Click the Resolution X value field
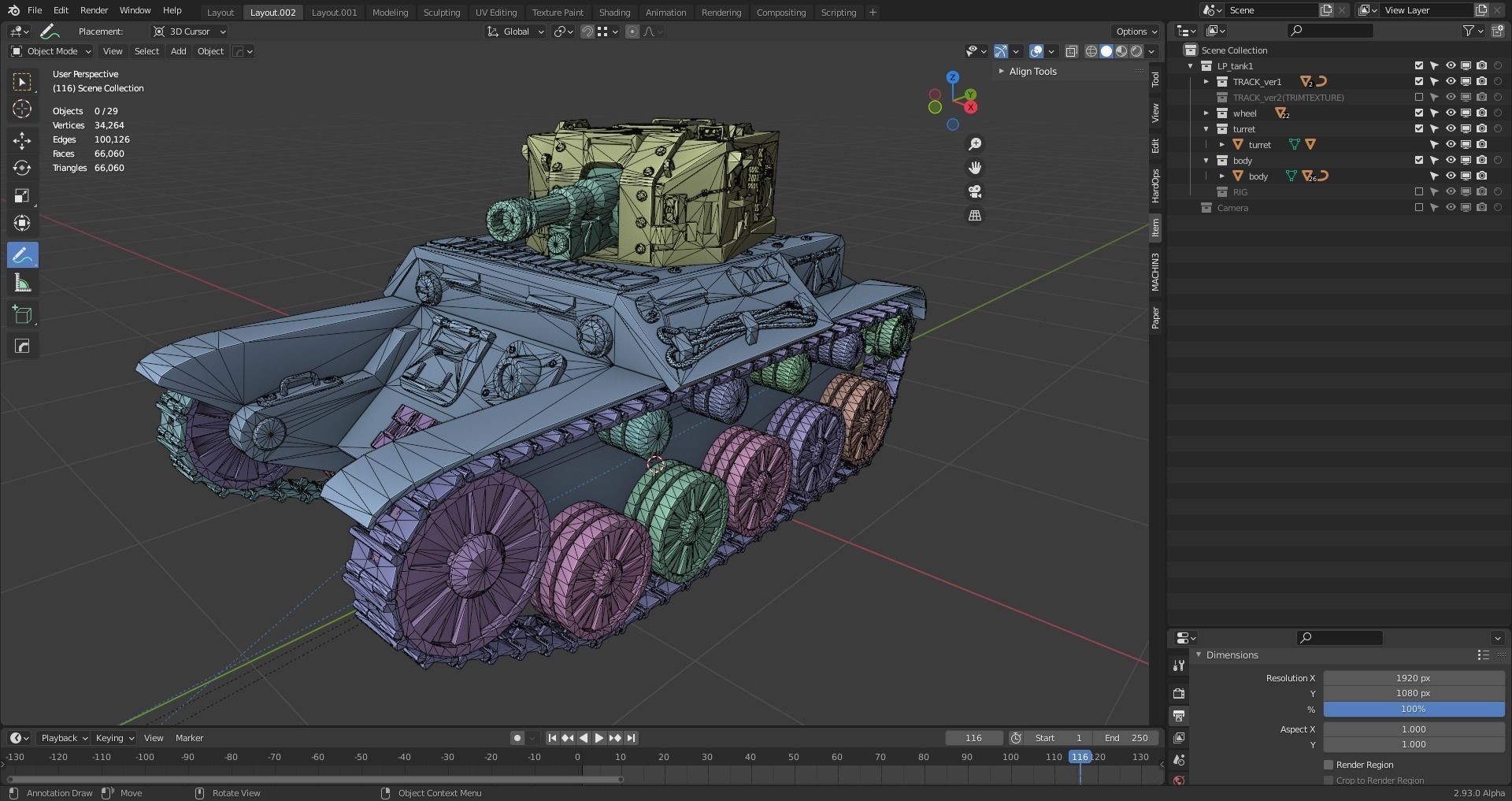Screen dimensions: 1512x801 [x=1414, y=678]
